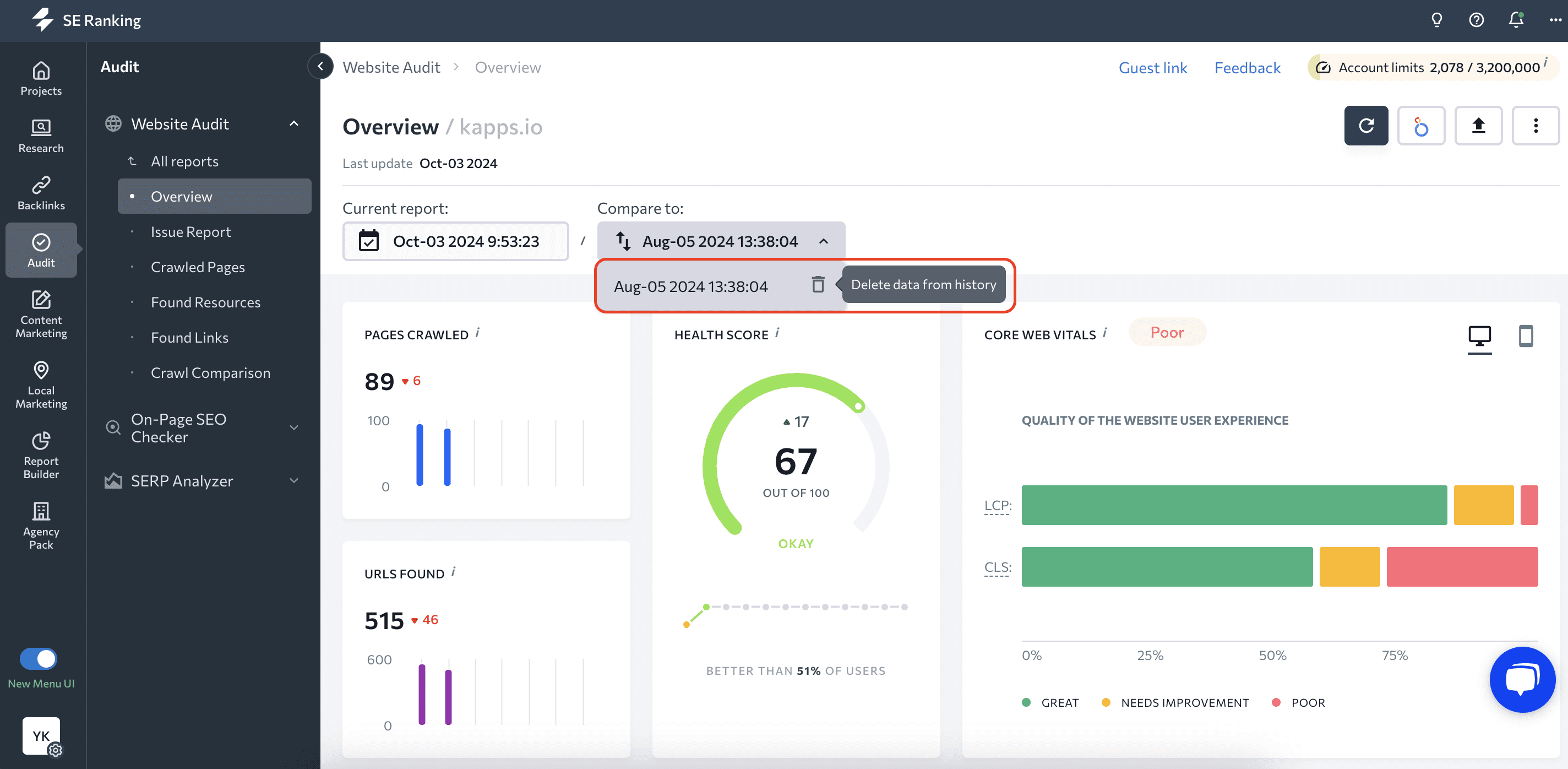Click the Poor vitals status badge

tap(1167, 332)
